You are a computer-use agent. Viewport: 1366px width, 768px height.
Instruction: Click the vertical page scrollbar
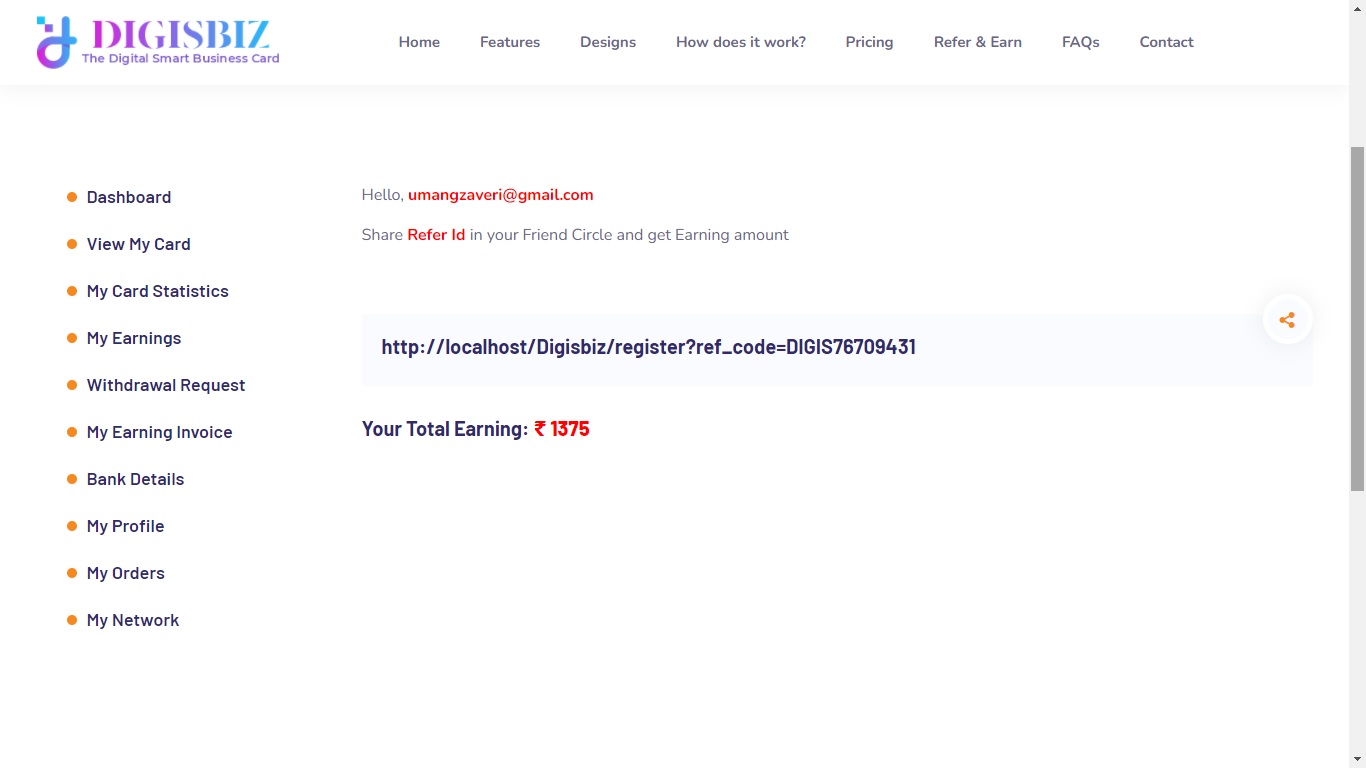[x=1357, y=320]
